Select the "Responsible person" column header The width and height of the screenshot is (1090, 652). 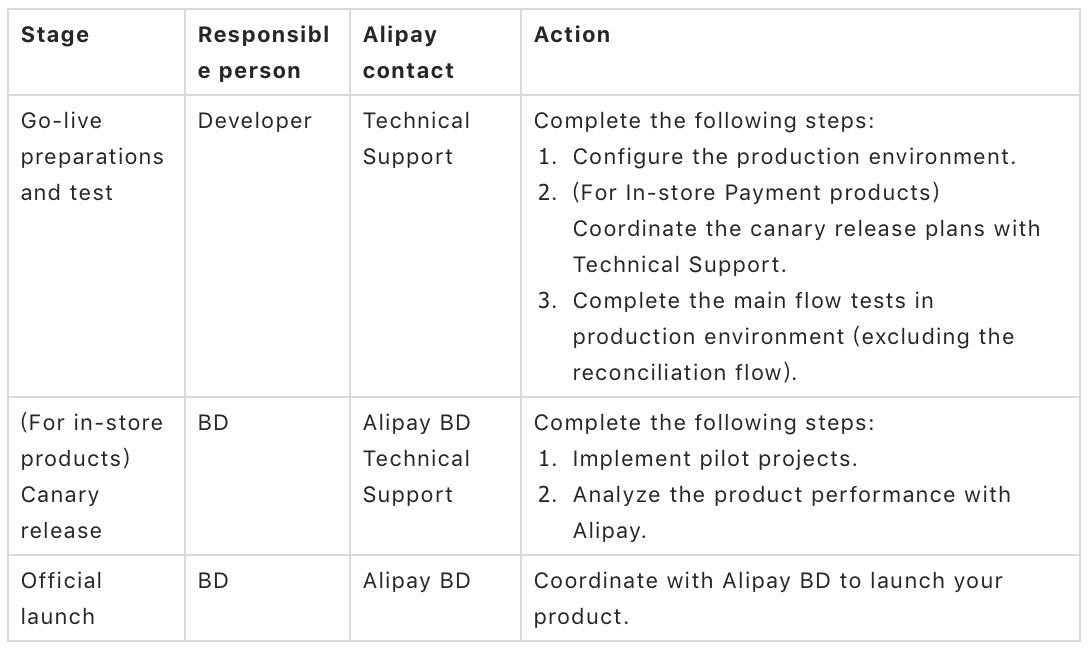click(263, 53)
